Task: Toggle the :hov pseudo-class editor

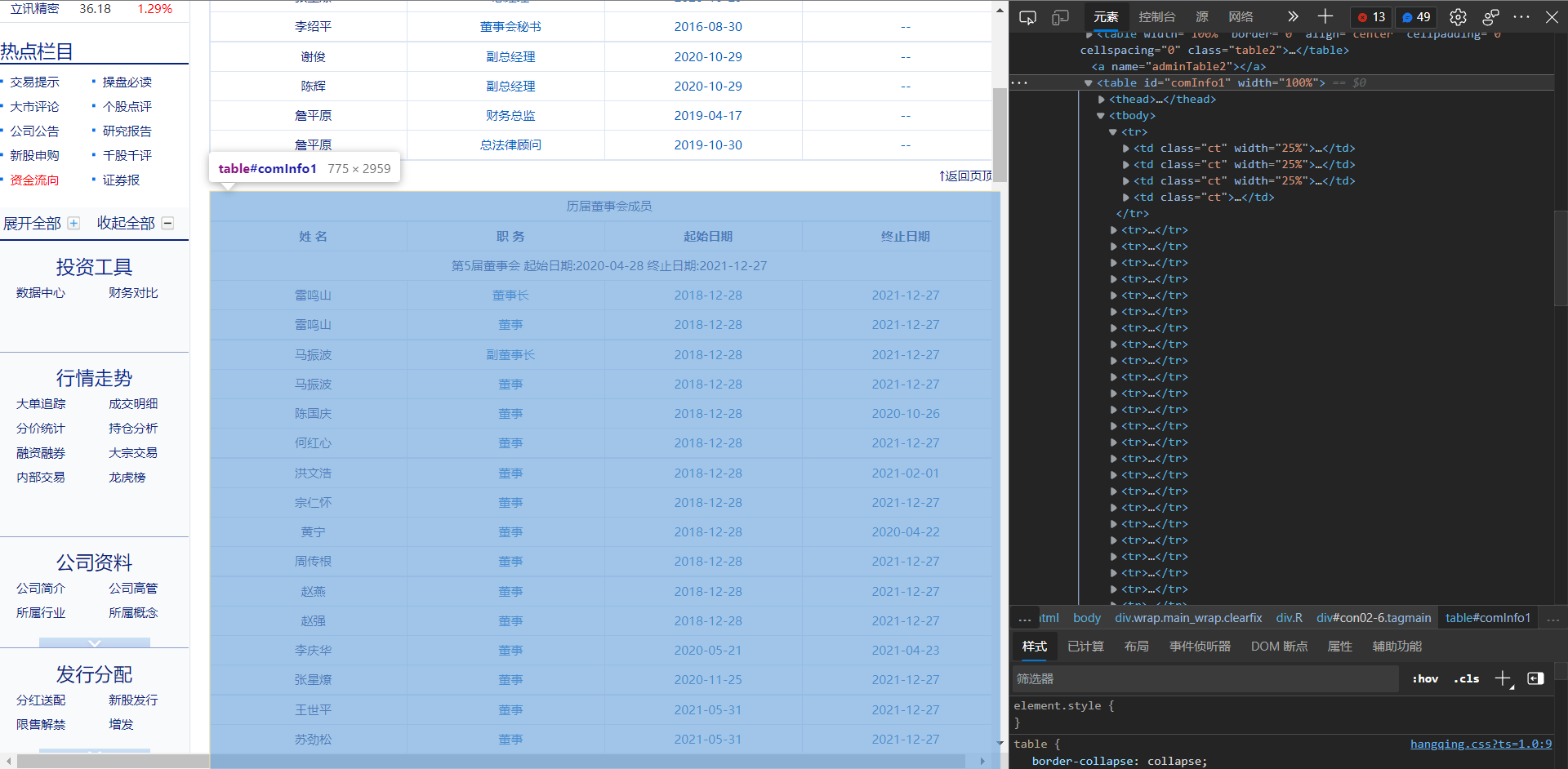Action: pos(1424,678)
